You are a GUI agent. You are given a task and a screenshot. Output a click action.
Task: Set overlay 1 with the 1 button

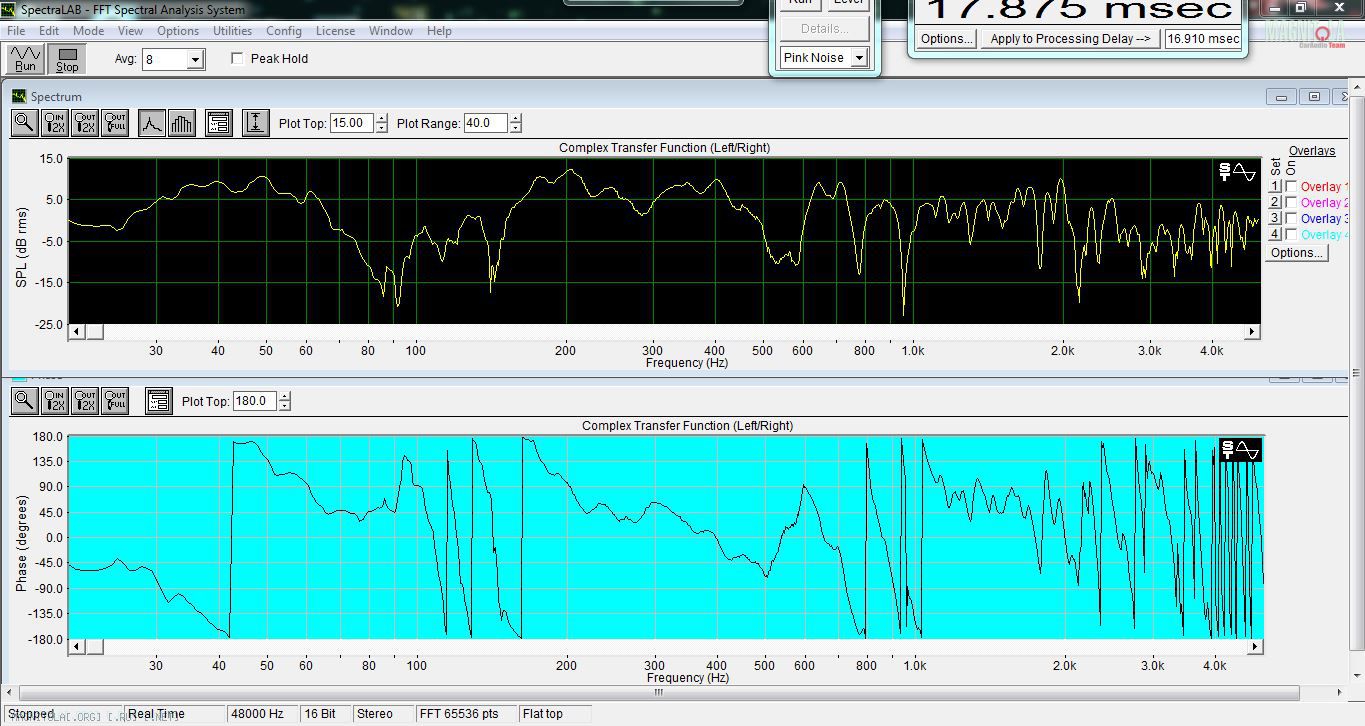point(1275,187)
